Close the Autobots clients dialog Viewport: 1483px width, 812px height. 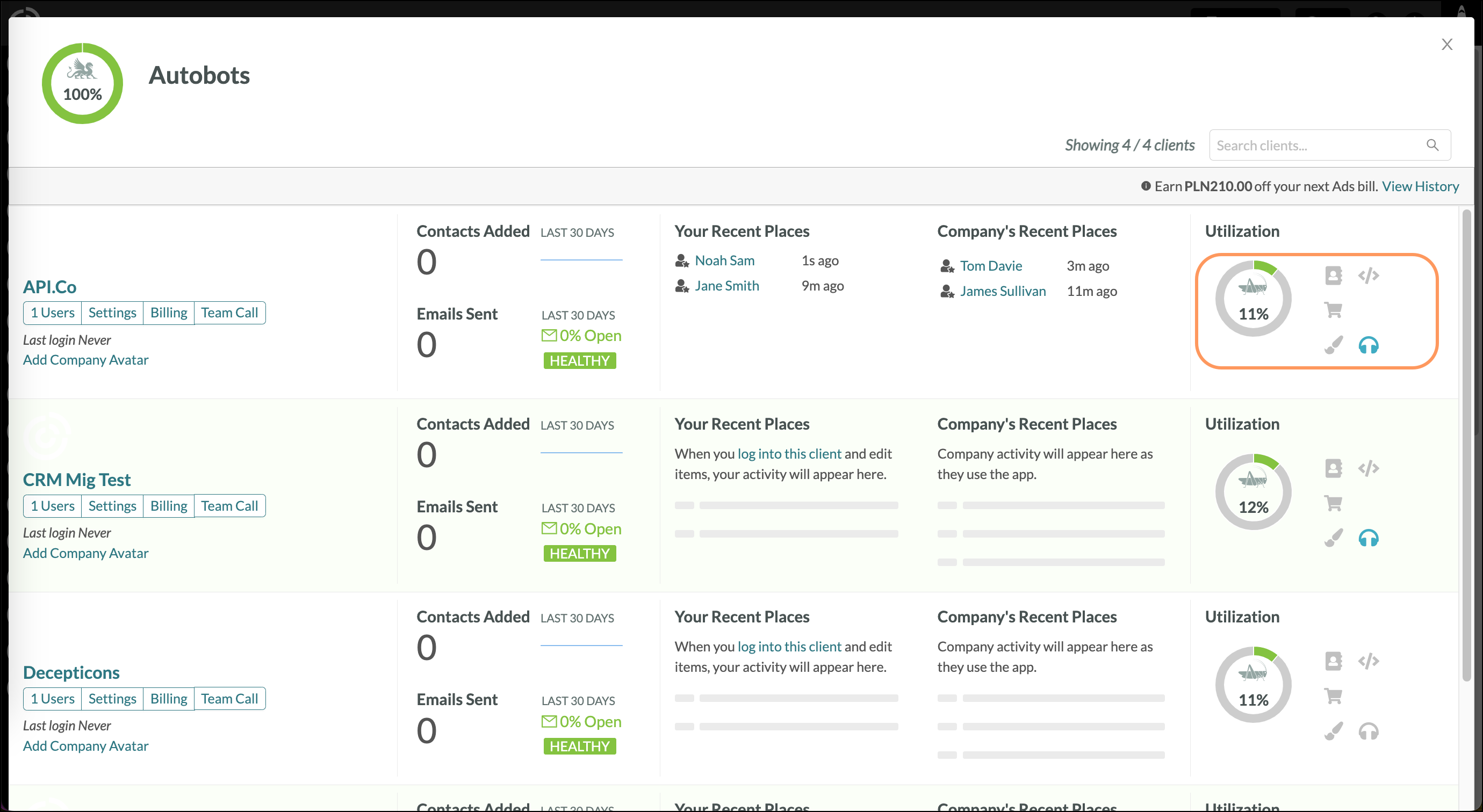pos(1446,45)
